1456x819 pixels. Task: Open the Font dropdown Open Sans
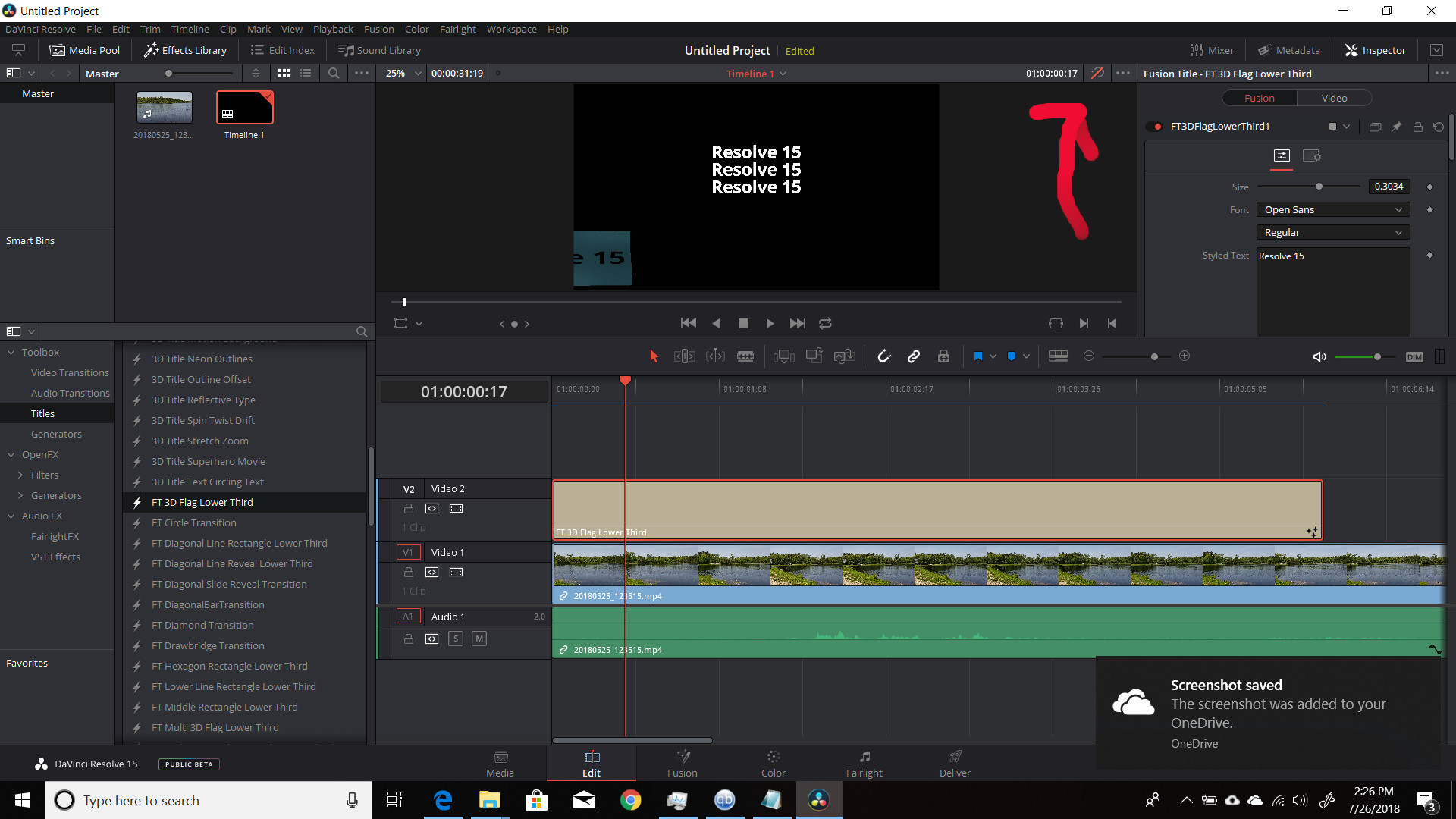(1332, 210)
